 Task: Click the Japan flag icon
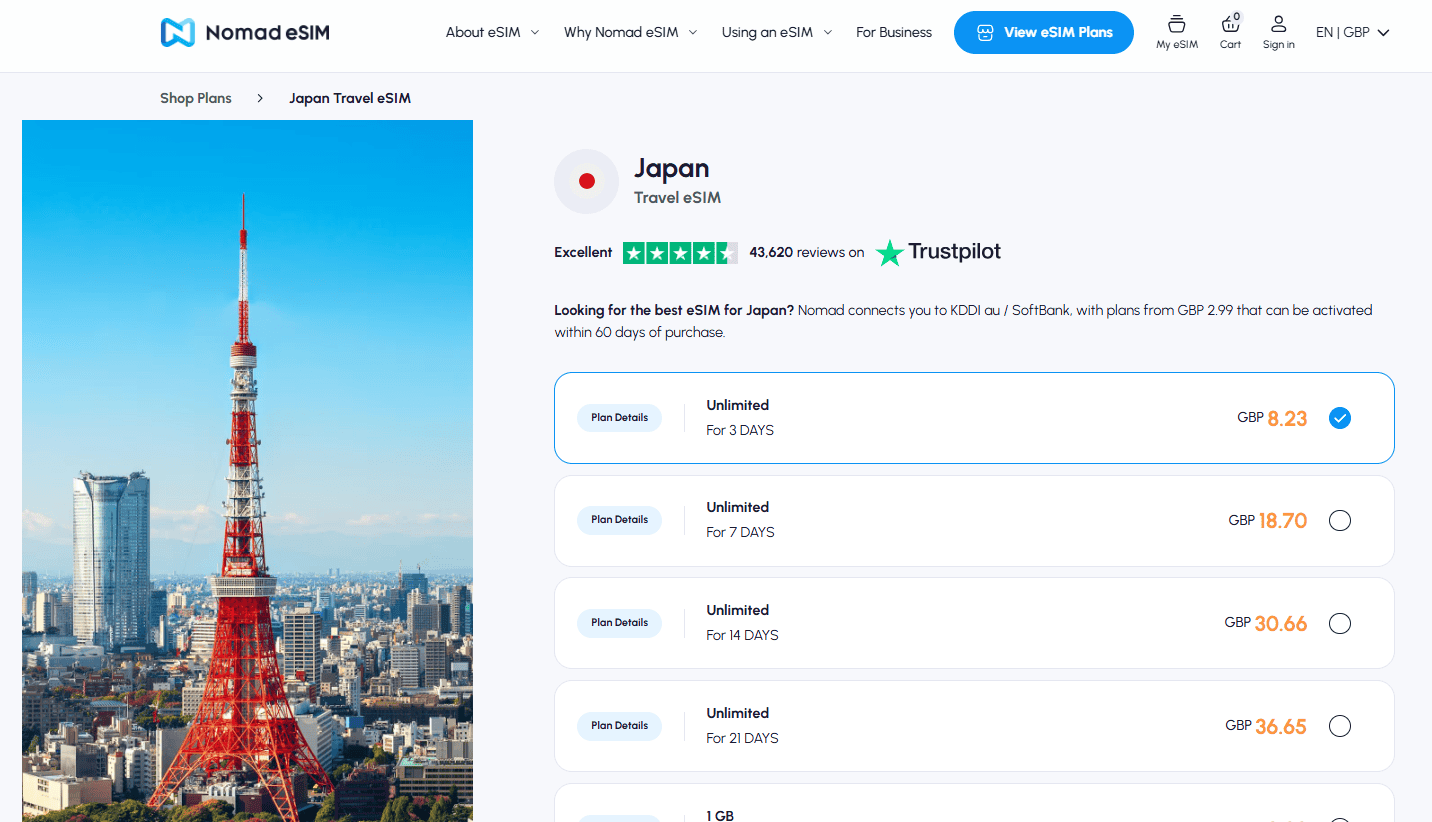point(587,181)
